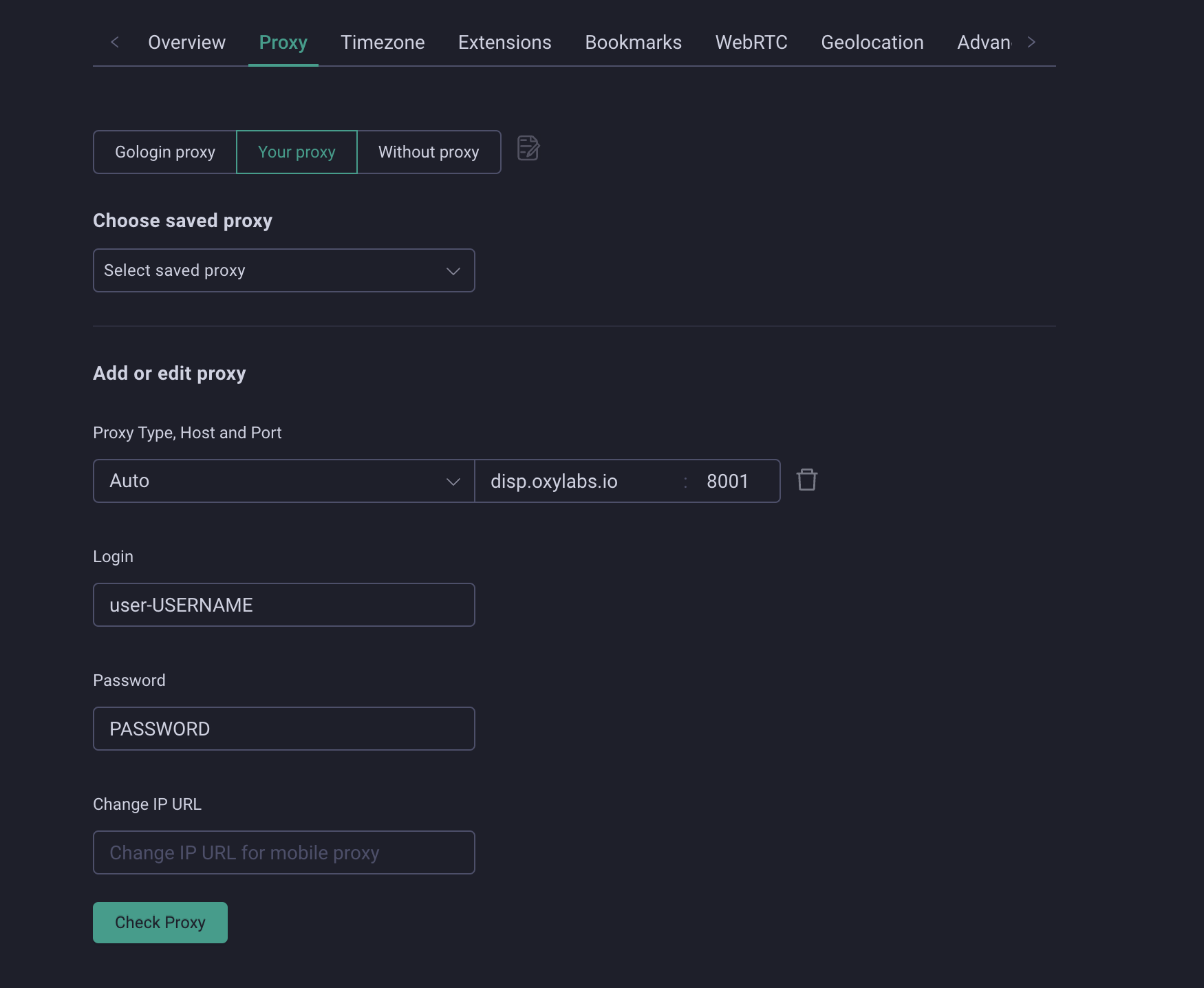The image size is (1204, 988).
Task: Click the Change IP URL input field
Action: click(x=283, y=852)
